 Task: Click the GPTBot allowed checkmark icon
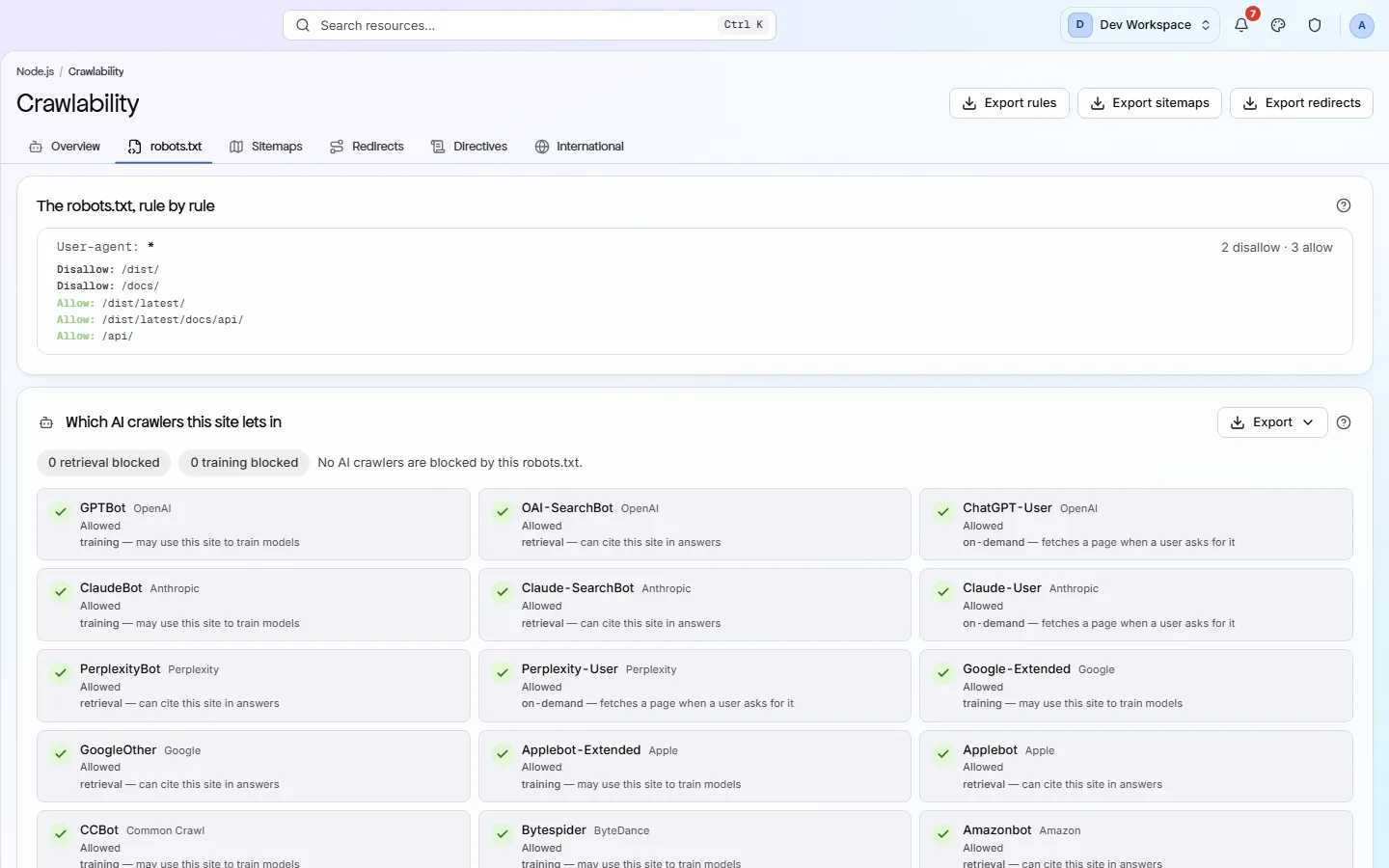[61, 511]
